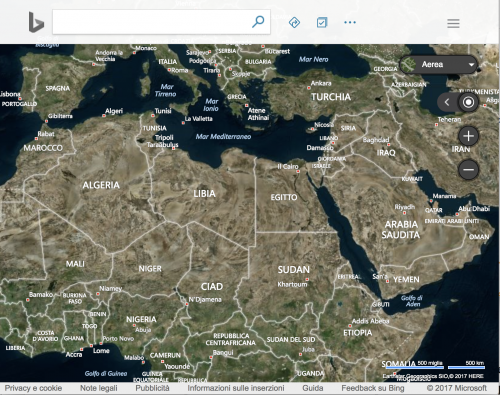Click the SUDAN DEL SUD label
The height and width of the screenshot is (395, 500).
[291, 340]
